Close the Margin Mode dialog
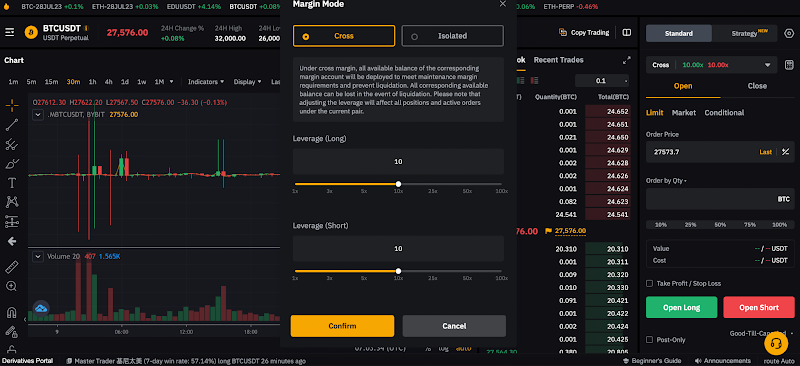The image size is (800, 366). (x=503, y=4)
